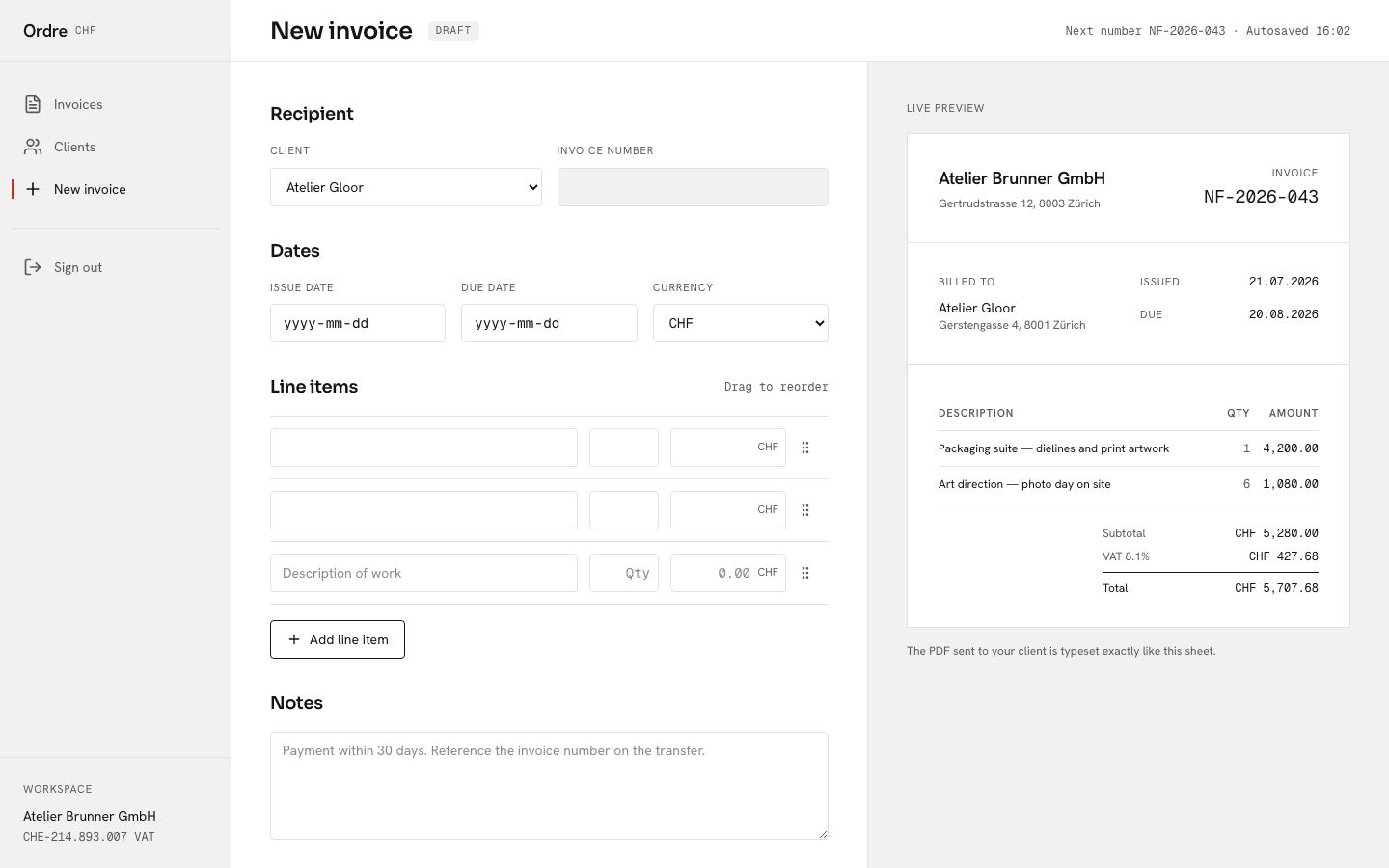Click the New invoice page heading
Image resolution: width=1389 pixels, height=868 pixels.
pyautogui.click(x=341, y=31)
